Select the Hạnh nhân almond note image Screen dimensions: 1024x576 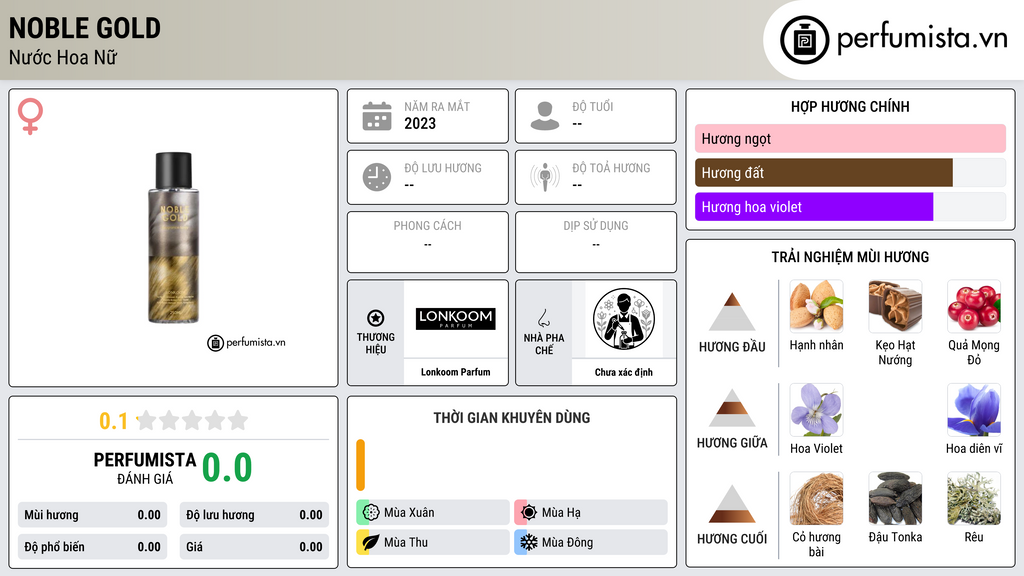816,306
